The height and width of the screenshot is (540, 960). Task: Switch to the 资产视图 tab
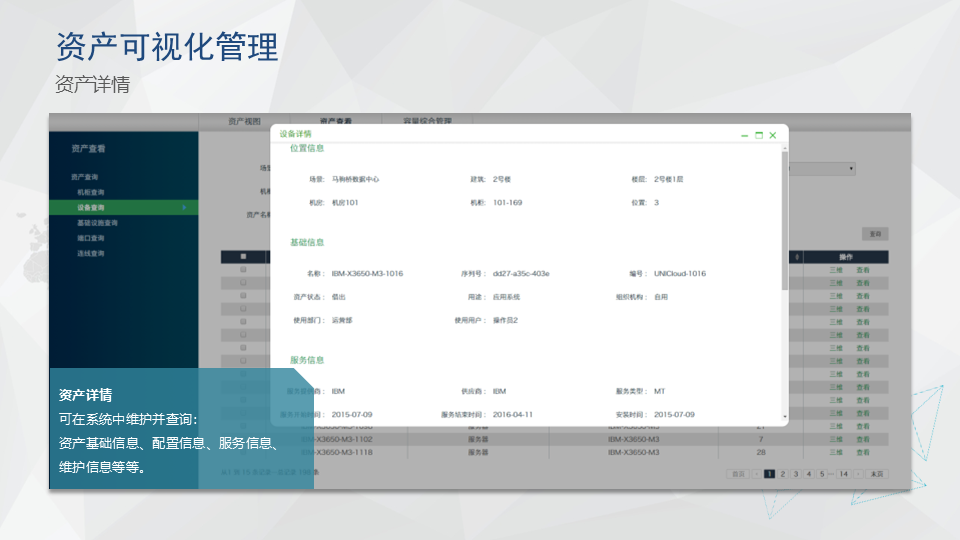click(244, 121)
